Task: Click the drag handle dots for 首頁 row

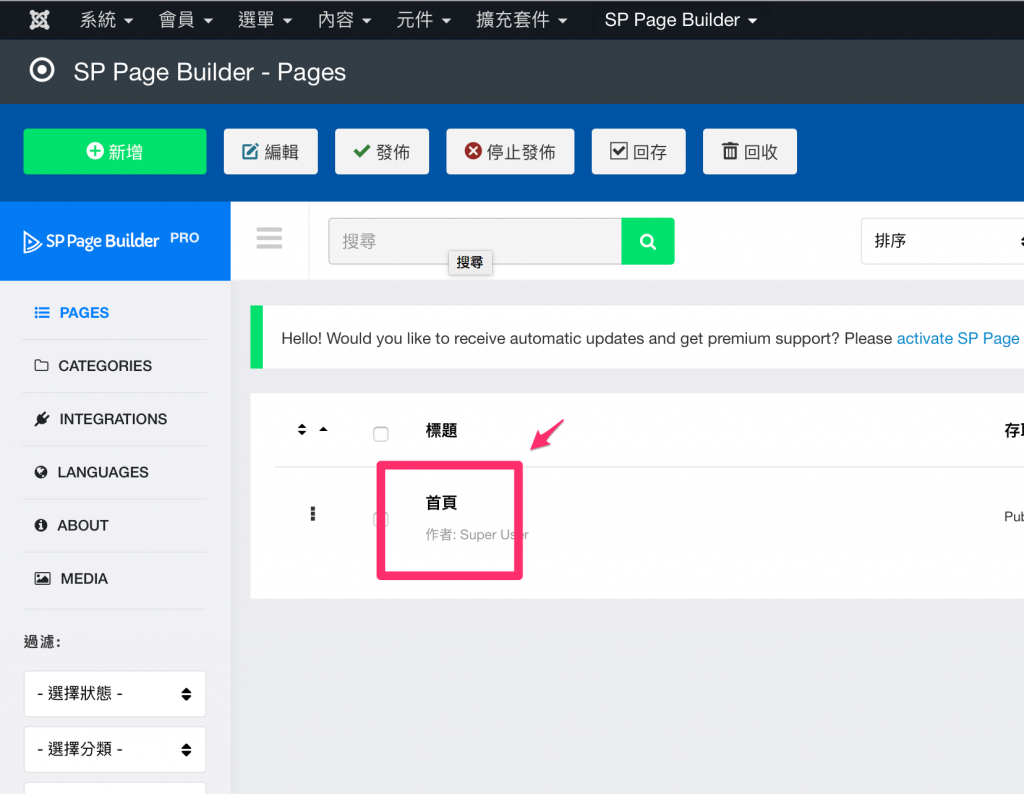Action: [313, 514]
